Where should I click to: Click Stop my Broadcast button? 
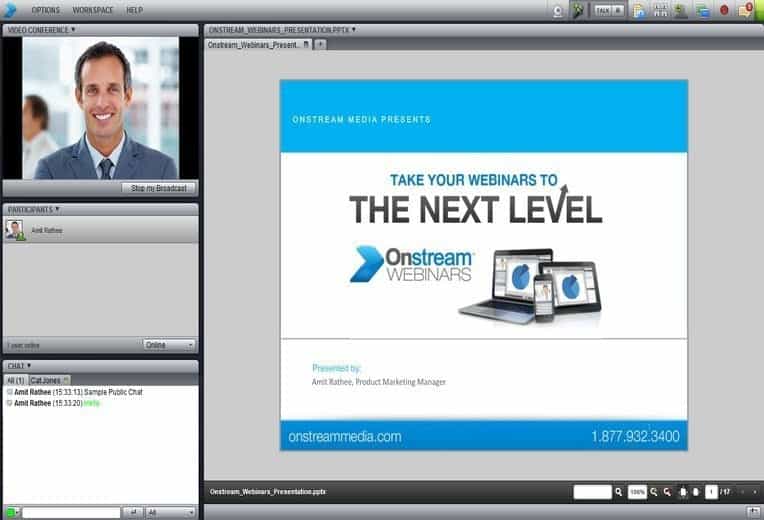click(x=159, y=188)
